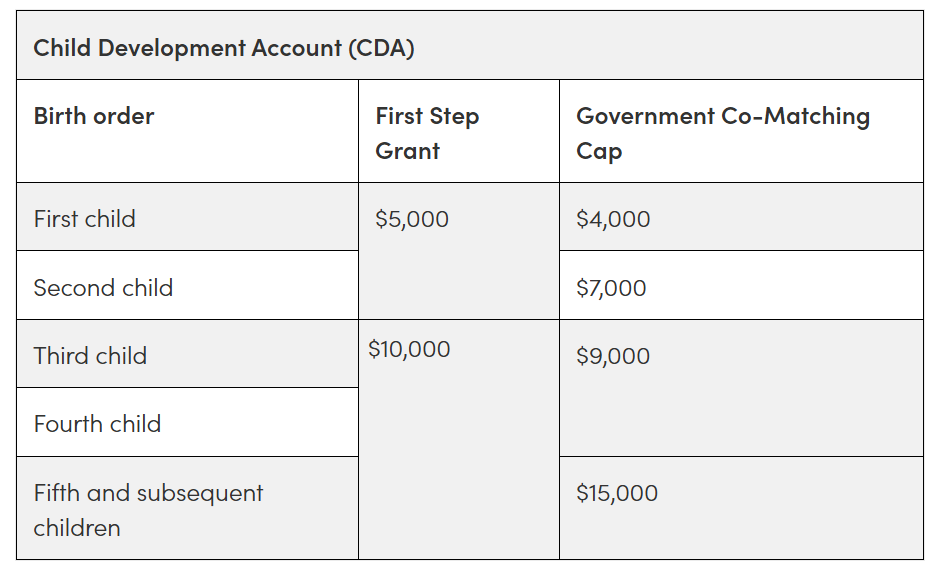Select the Third child row label
Image resolution: width=945 pixels, height=577 pixels.
pyautogui.click(x=90, y=356)
